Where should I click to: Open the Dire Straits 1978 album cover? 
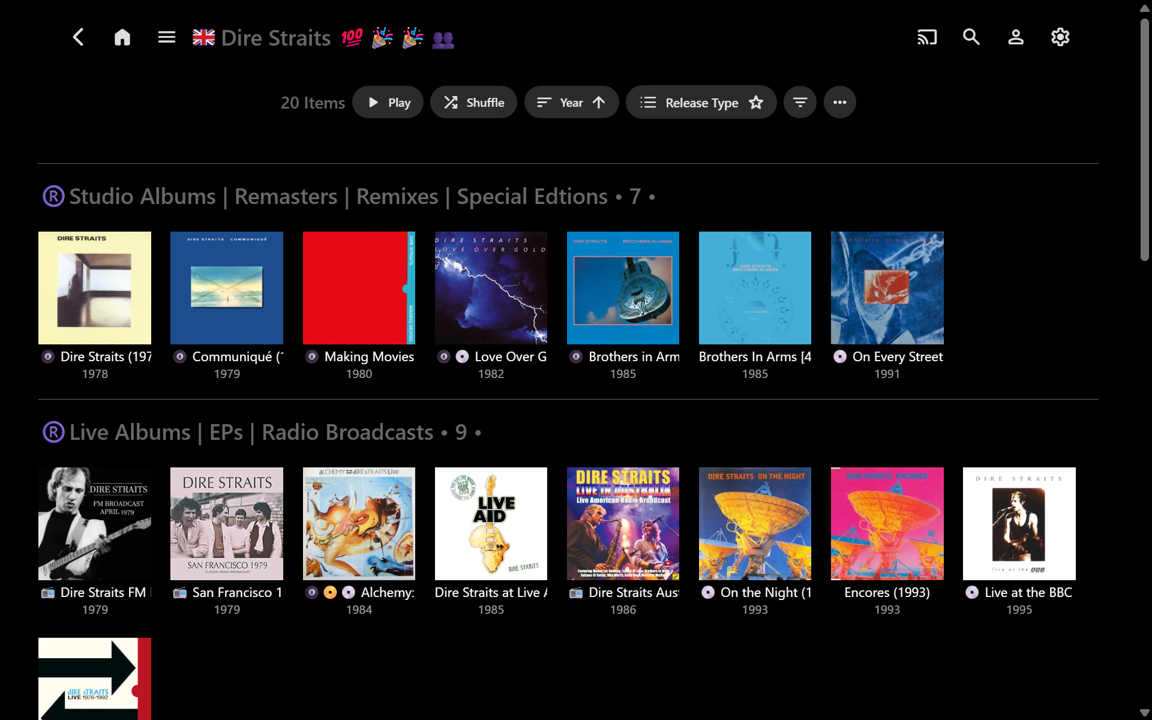tap(95, 288)
